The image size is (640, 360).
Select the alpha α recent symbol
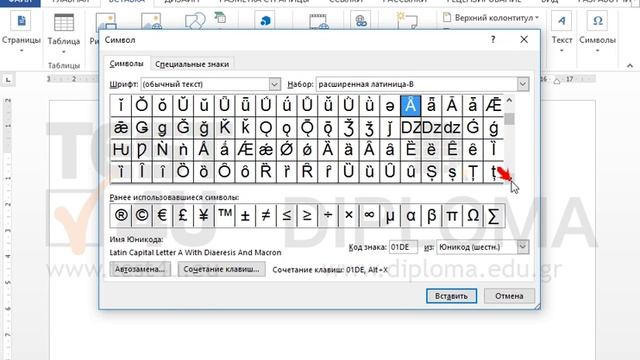tap(411, 216)
